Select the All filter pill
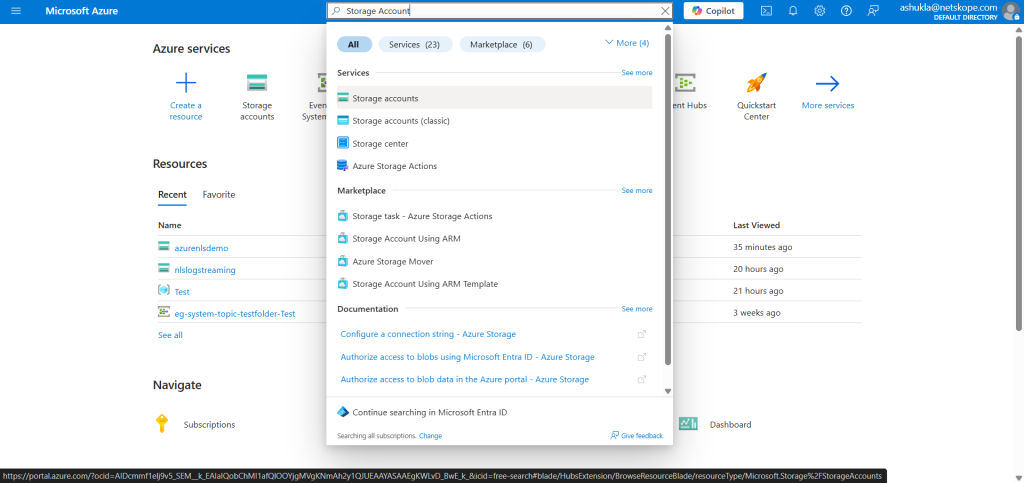 tap(354, 44)
